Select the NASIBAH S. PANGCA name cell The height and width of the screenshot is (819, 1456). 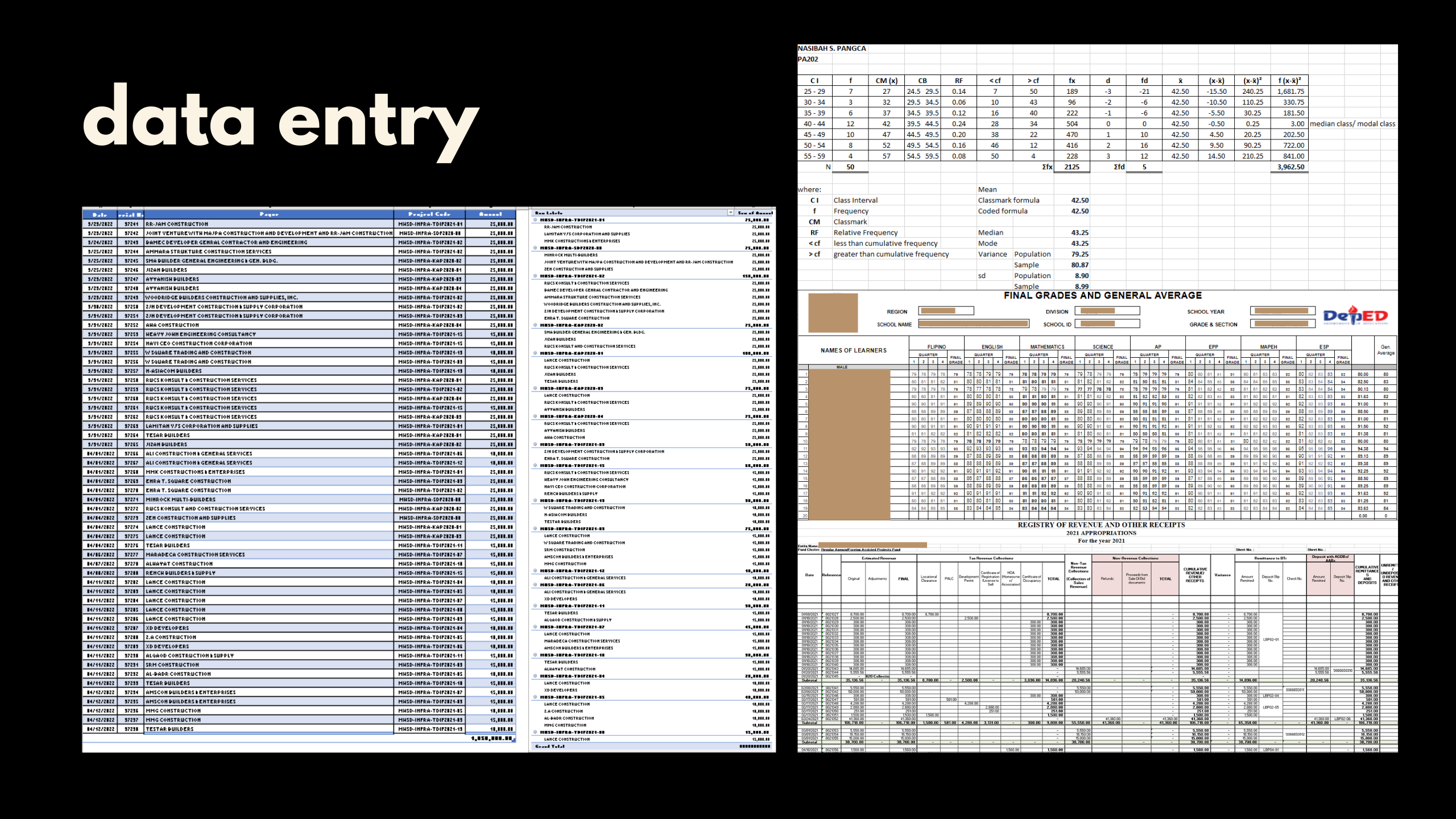(x=831, y=48)
